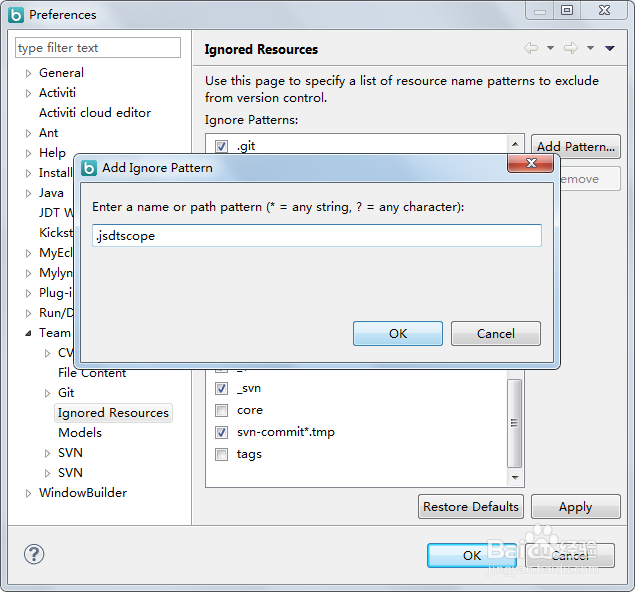
Task: Expand the Mylyn tree node
Action: (28, 273)
